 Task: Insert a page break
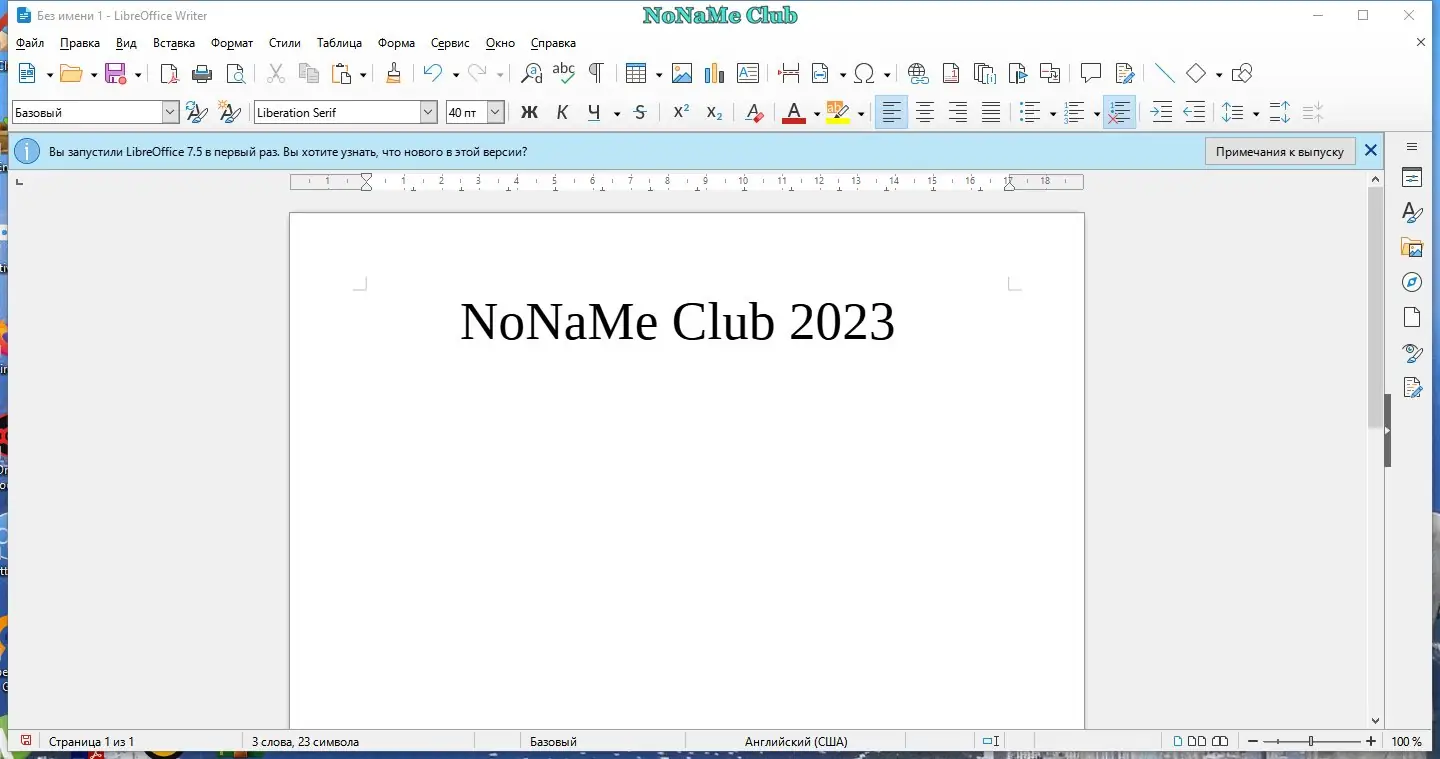(x=788, y=73)
